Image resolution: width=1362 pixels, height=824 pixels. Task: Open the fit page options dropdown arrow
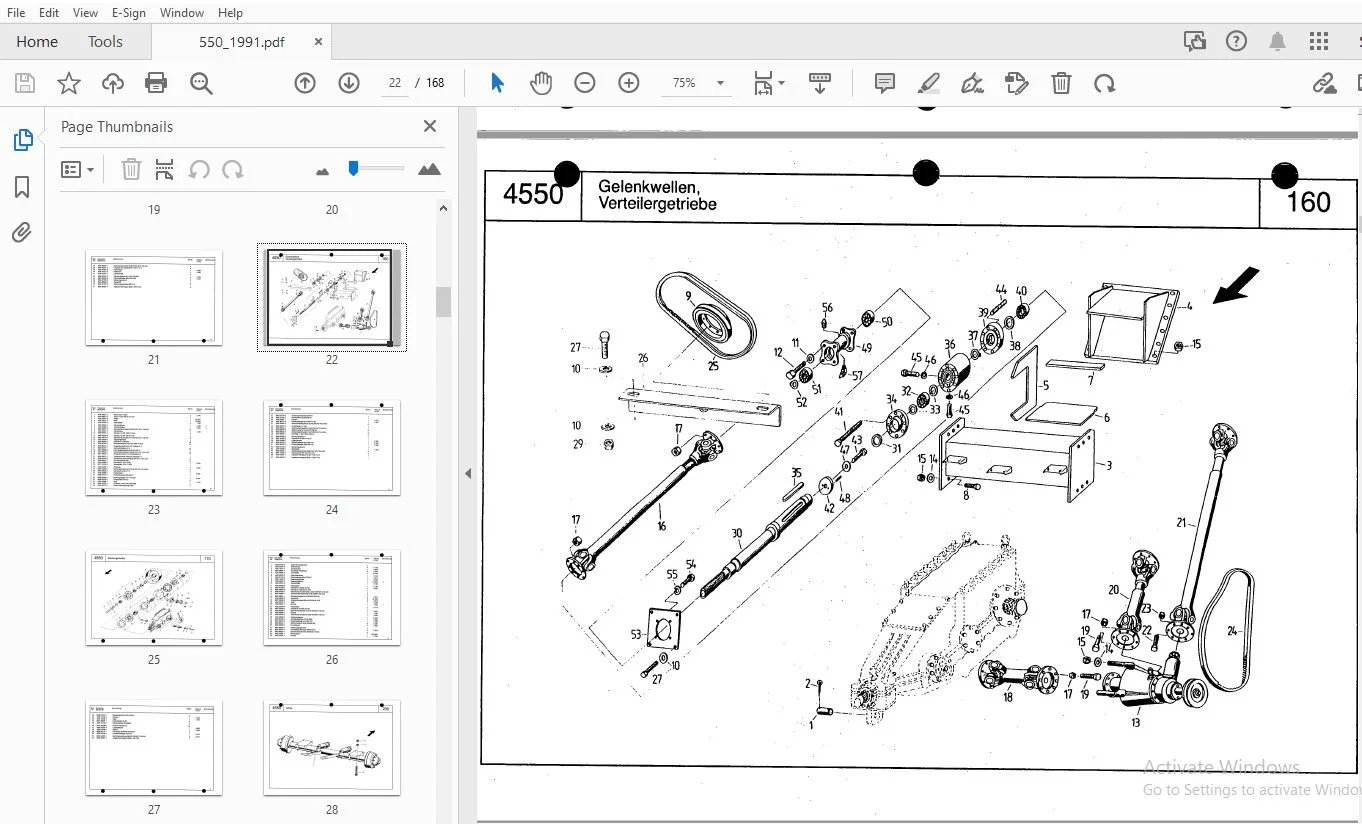(781, 83)
